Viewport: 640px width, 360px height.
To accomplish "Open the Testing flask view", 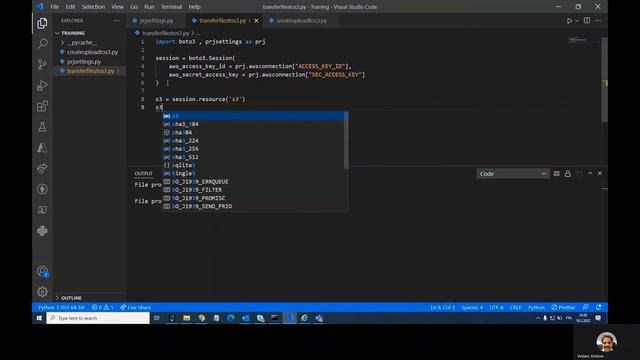I will 42,127.
